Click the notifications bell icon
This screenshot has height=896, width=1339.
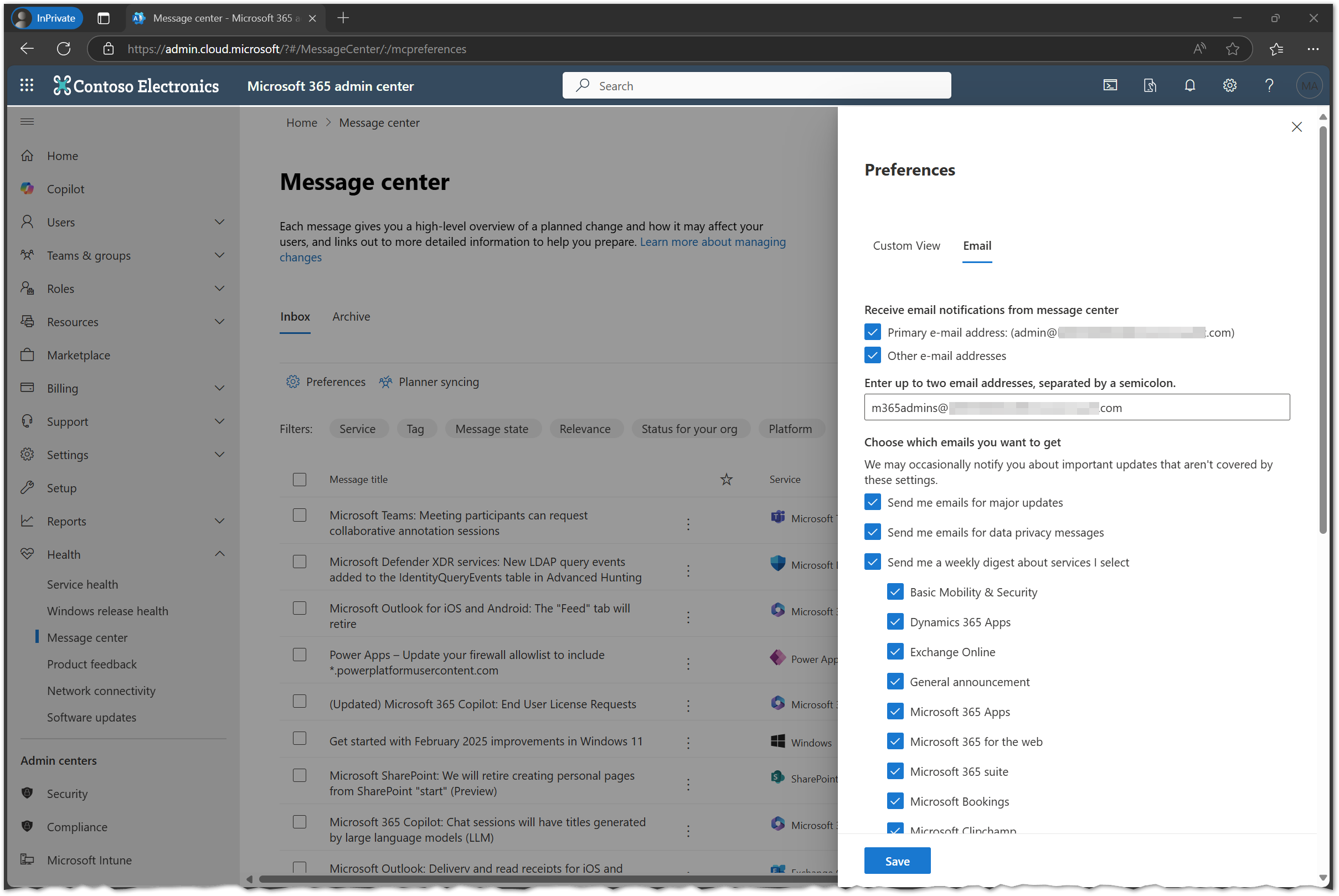(x=1189, y=86)
